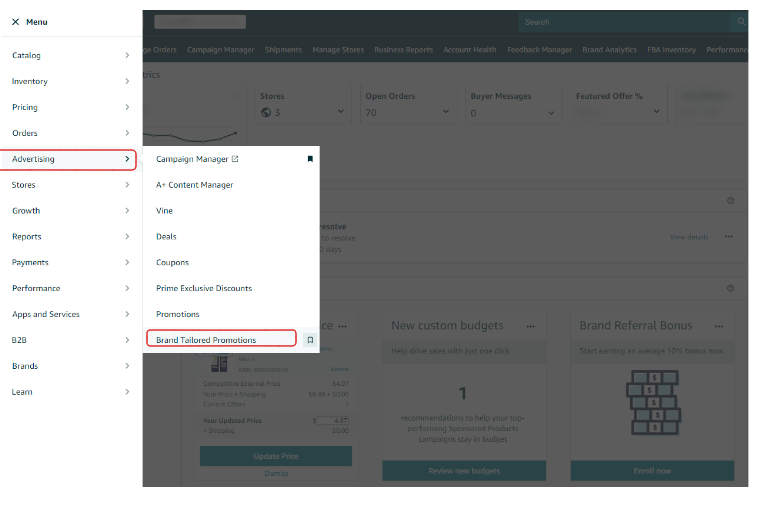Click Dismiss below Update Price

tap(276, 474)
